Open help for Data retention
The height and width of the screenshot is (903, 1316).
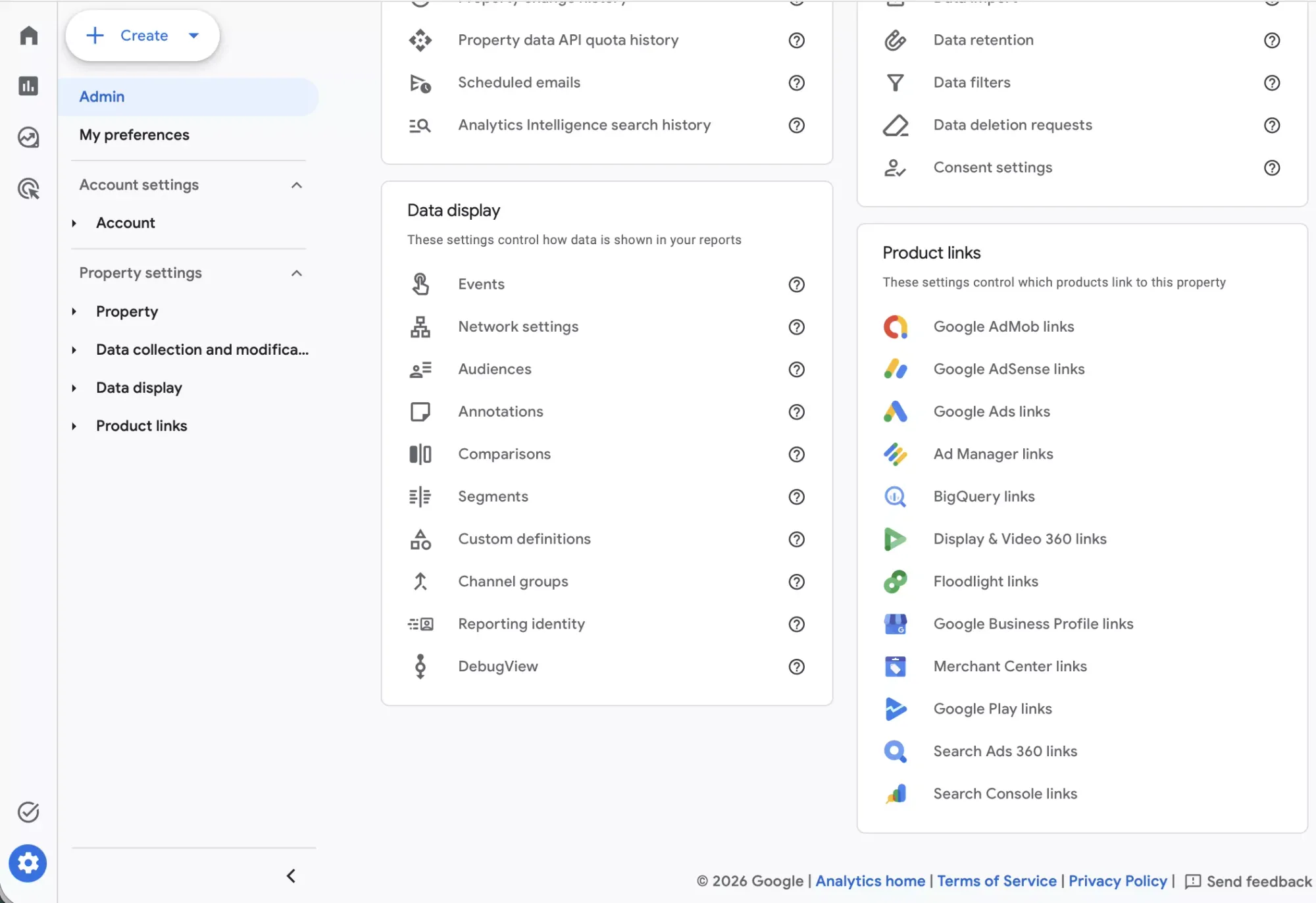pyautogui.click(x=1272, y=40)
